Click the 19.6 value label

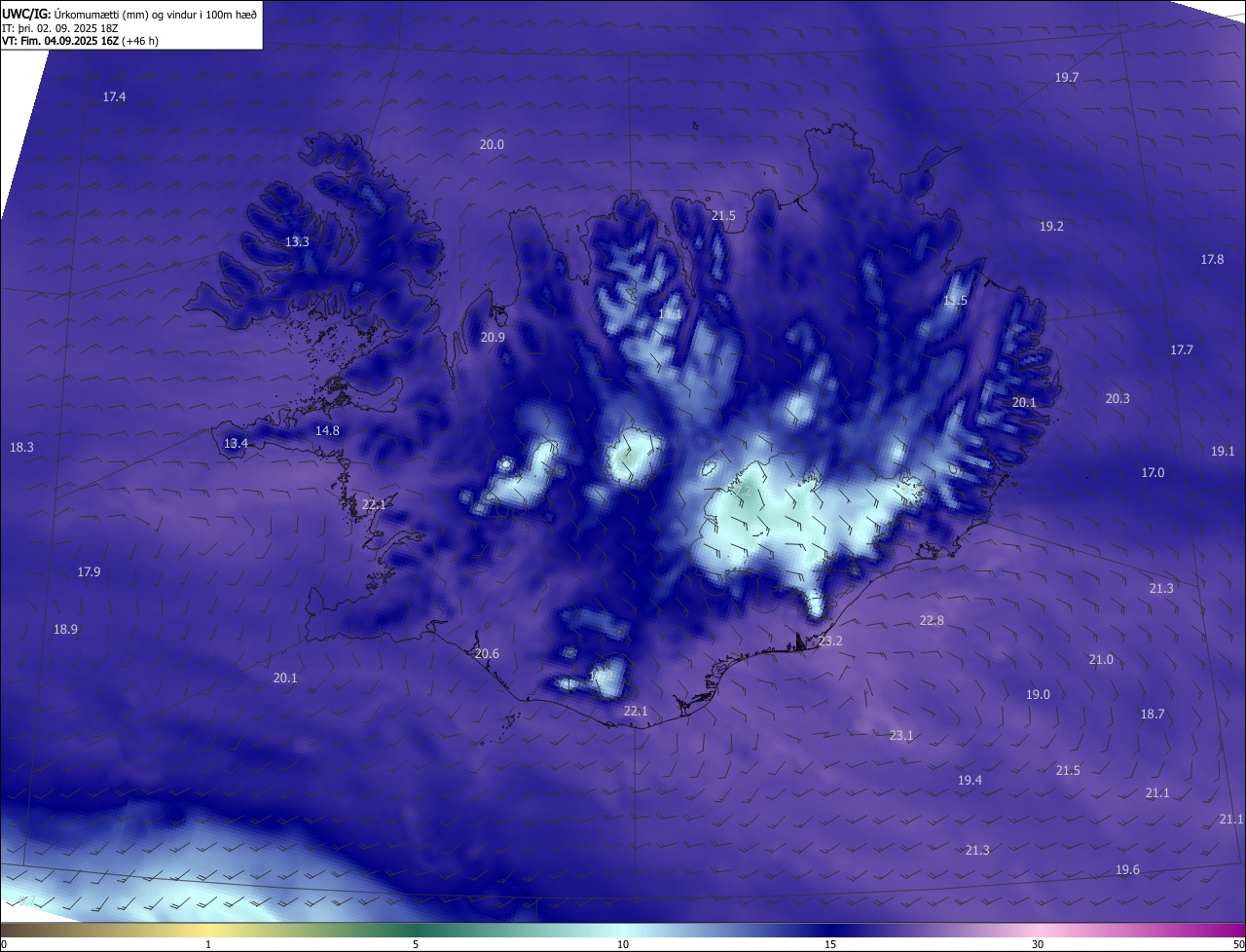[1127, 869]
